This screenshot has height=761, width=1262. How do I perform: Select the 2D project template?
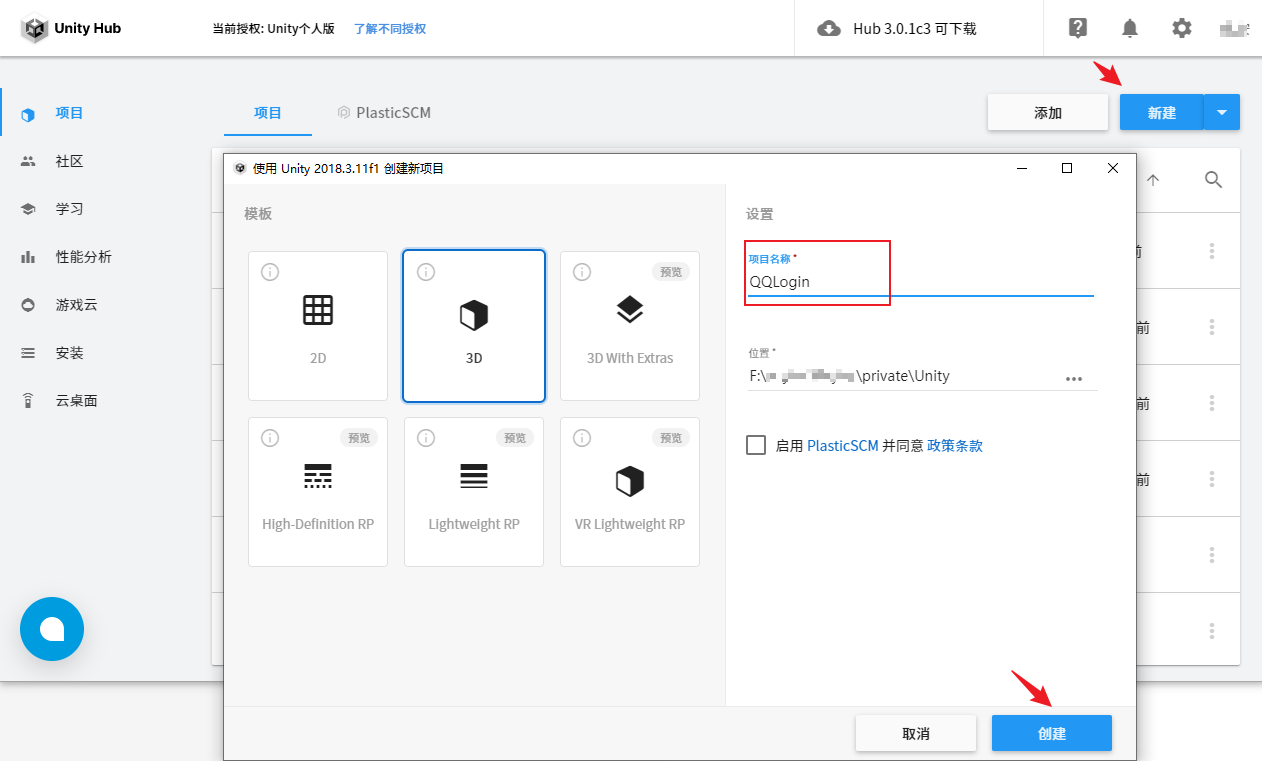point(317,325)
